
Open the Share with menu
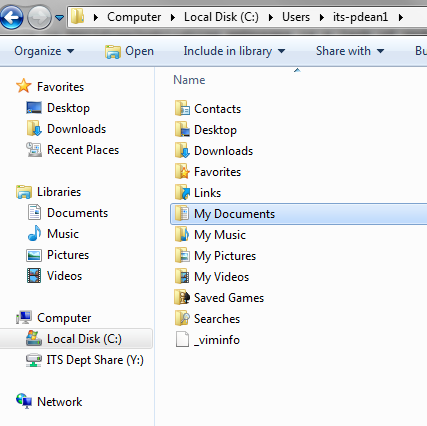(350, 51)
